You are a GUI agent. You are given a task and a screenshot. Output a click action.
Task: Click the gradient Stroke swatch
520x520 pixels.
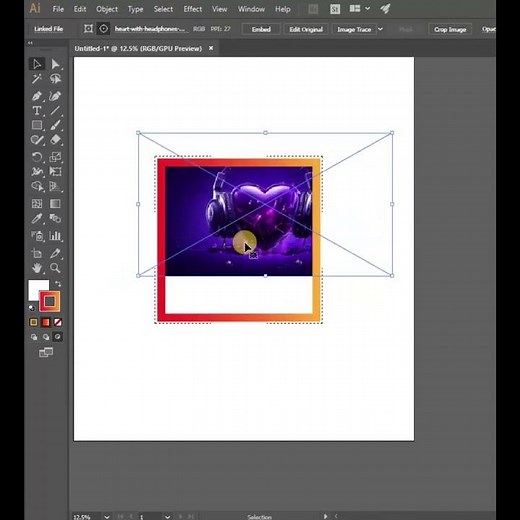[x=50, y=301]
